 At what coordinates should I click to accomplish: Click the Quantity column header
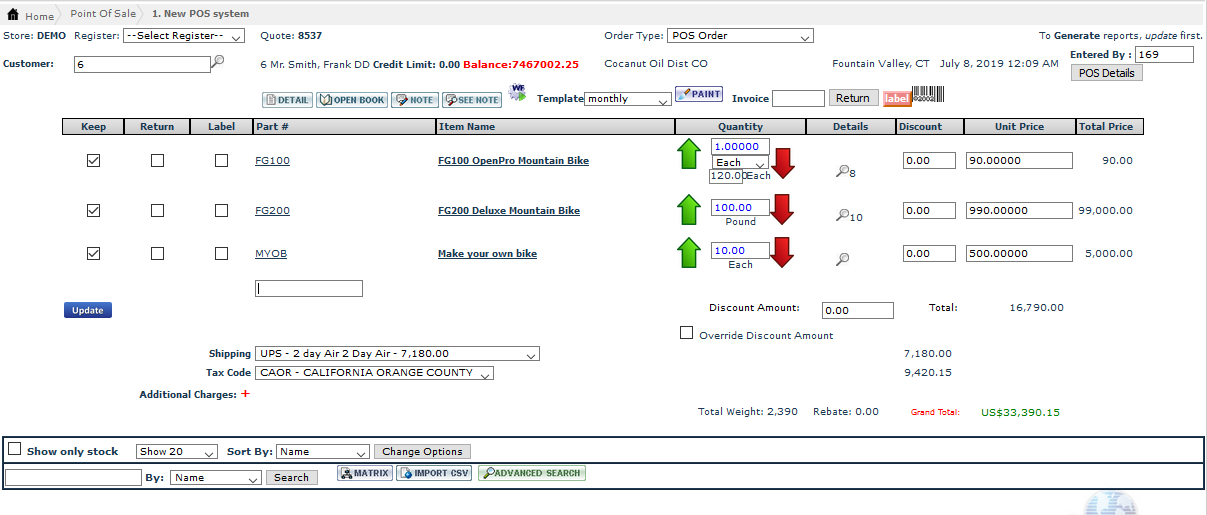(740, 127)
